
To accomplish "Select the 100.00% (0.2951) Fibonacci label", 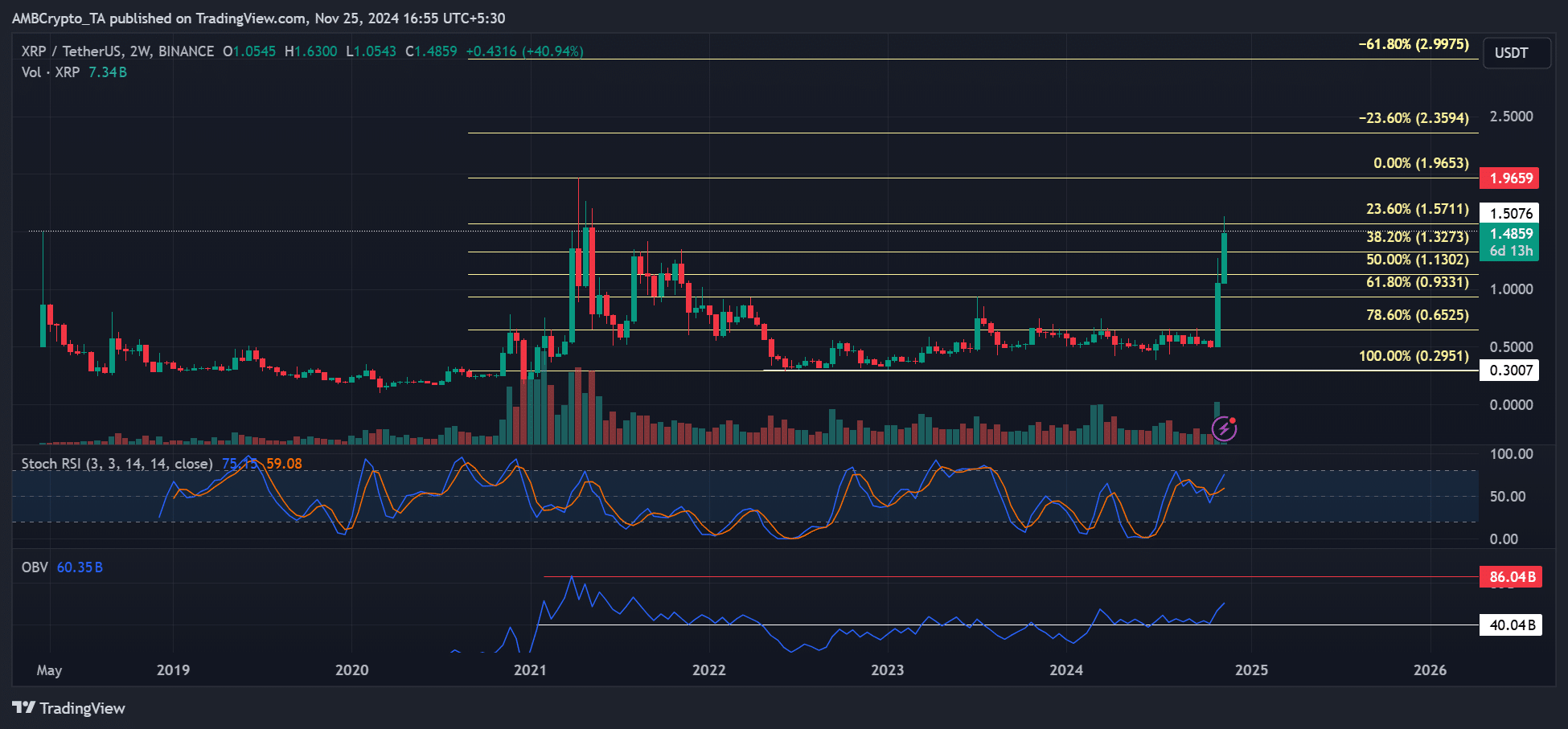I will click(x=1414, y=356).
